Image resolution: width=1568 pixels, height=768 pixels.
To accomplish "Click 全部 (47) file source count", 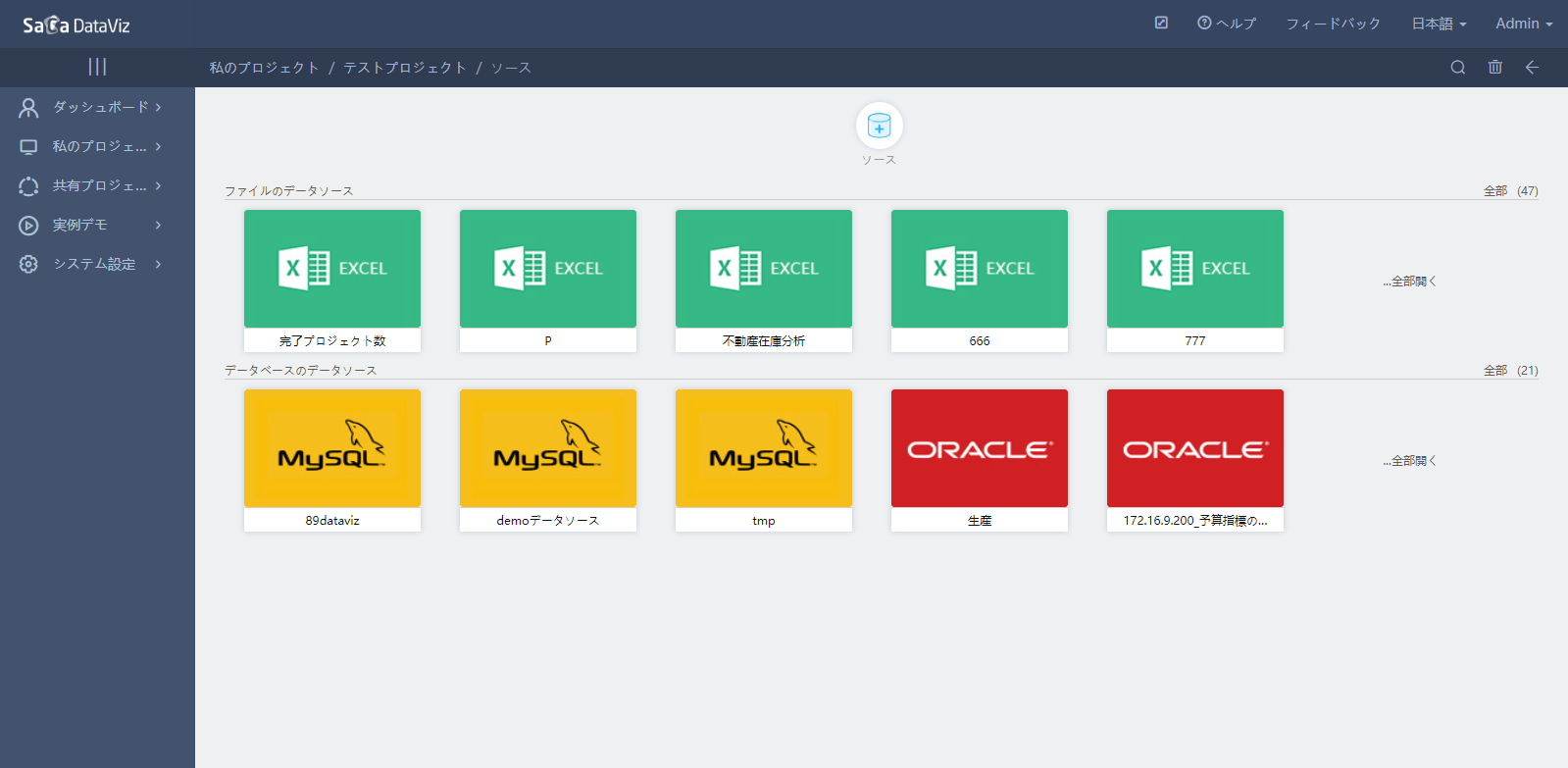I will click(x=1510, y=191).
